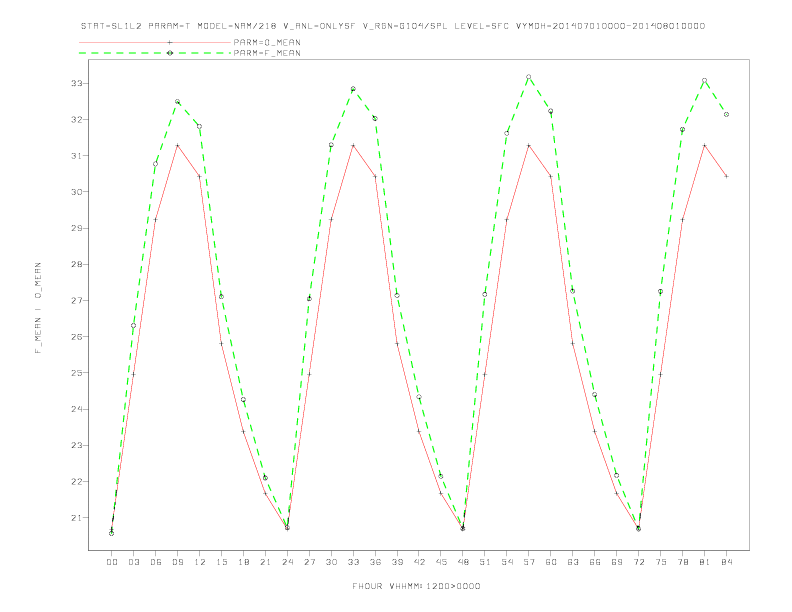Screen dimensions: 792x612
Task: Click x-axis forecast hour label 66
Action: click(x=595, y=562)
